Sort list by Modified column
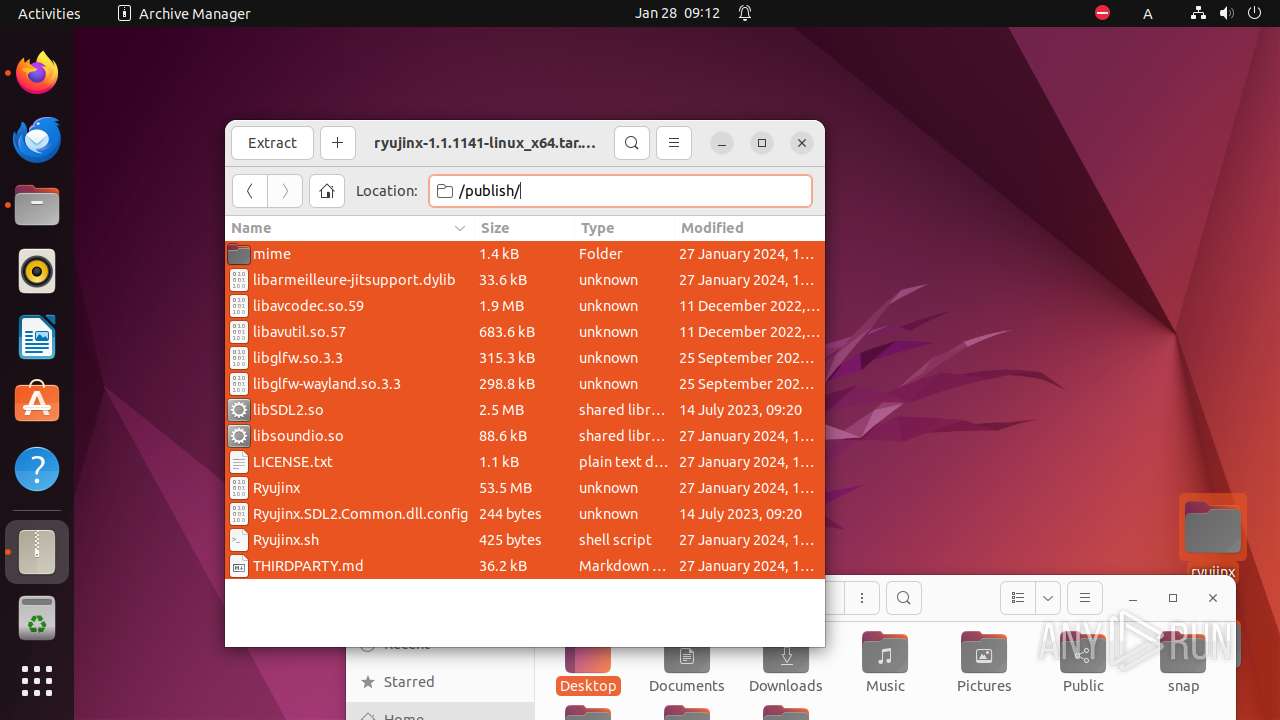1280x720 pixels. click(x=750, y=228)
